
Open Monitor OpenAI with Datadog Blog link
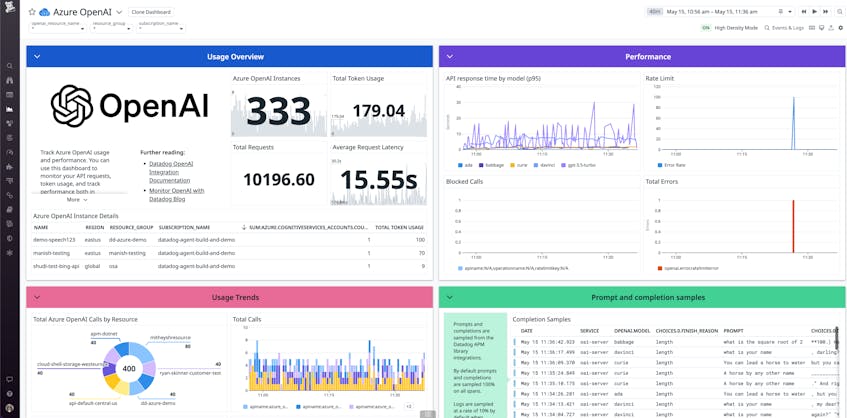[177, 195]
